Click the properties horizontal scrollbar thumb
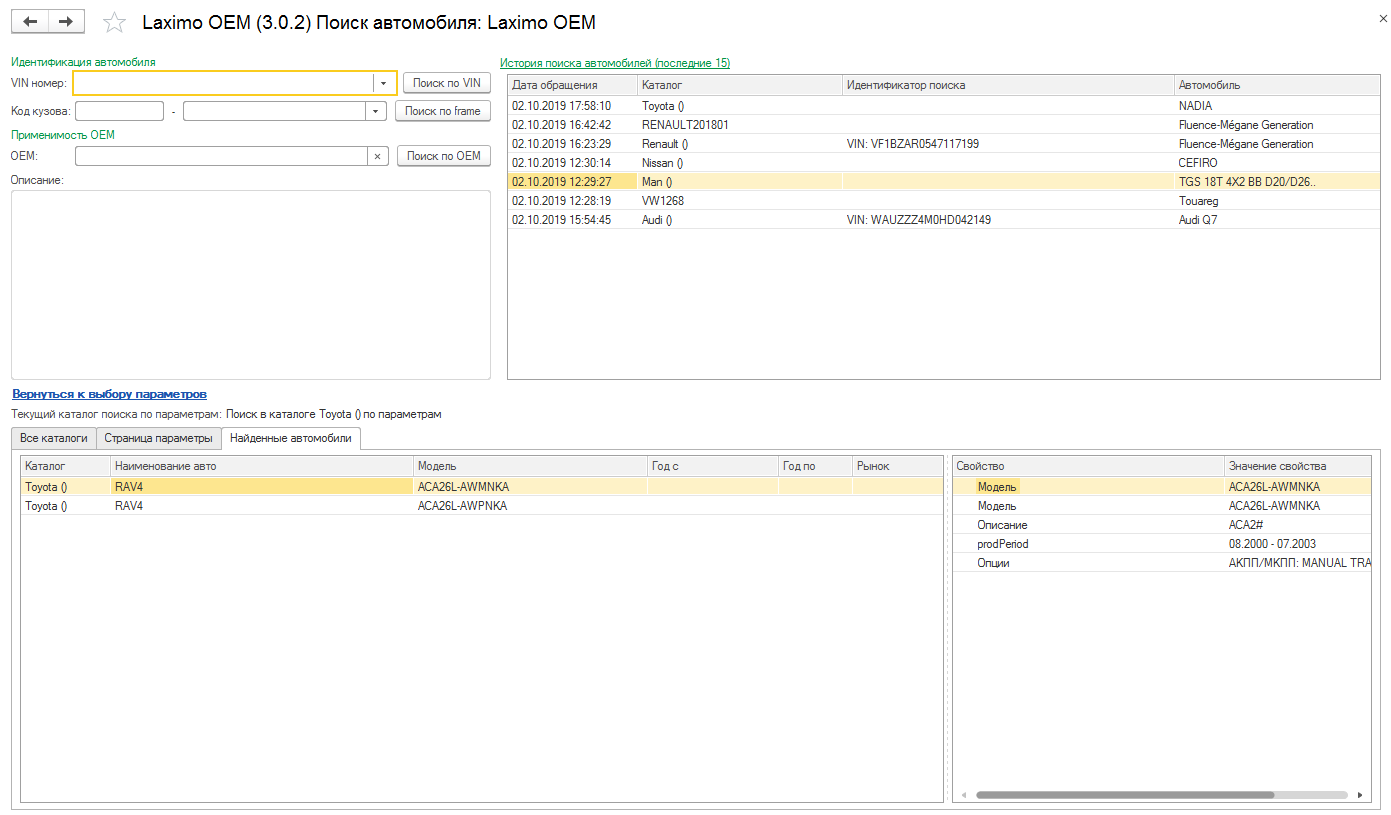1391x815 pixels. 1125,795
